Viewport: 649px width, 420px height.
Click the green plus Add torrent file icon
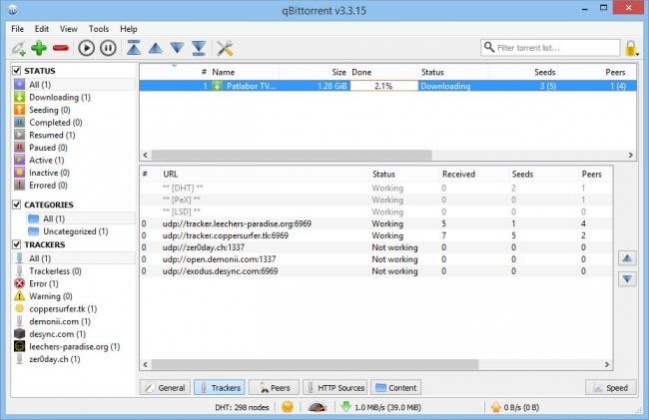tap(39, 48)
